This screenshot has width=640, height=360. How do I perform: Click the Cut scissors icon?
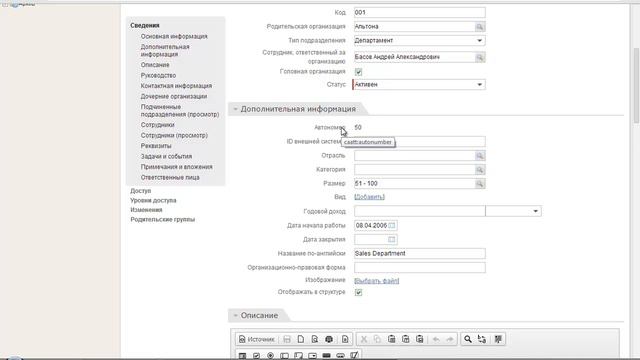pos(364,339)
